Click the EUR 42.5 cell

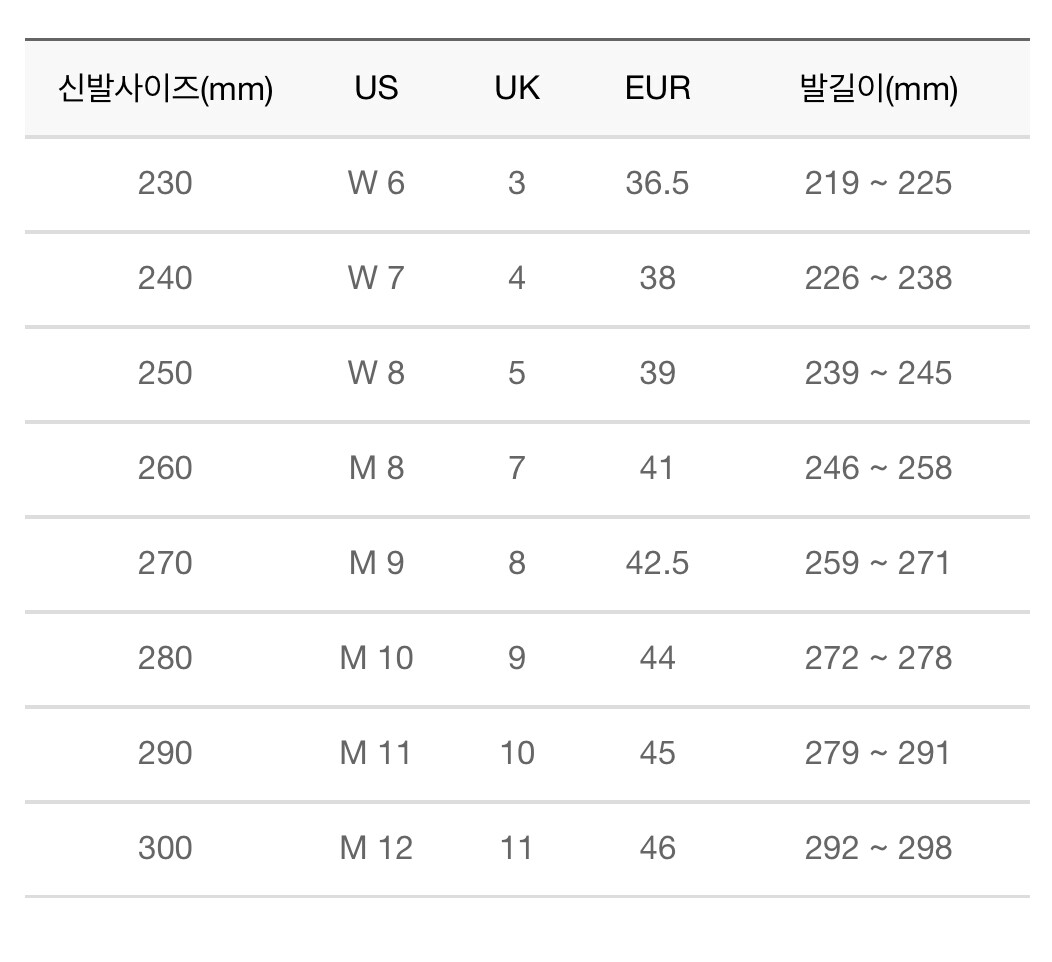tap(657, 563)
